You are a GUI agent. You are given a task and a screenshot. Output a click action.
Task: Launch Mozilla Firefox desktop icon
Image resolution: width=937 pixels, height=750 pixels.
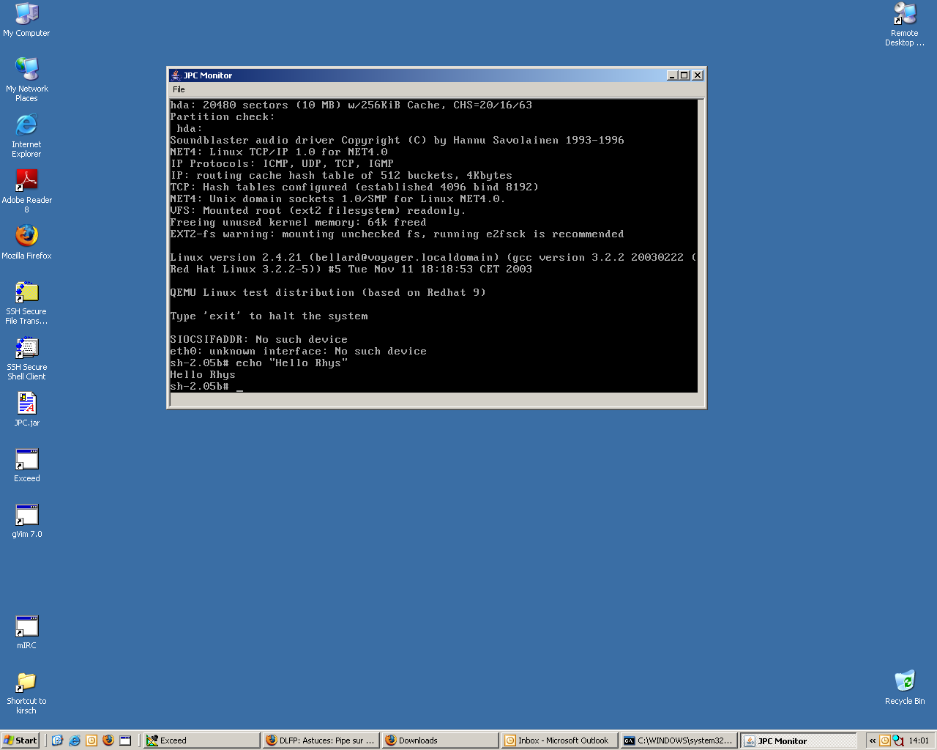(x=26, y=237)
